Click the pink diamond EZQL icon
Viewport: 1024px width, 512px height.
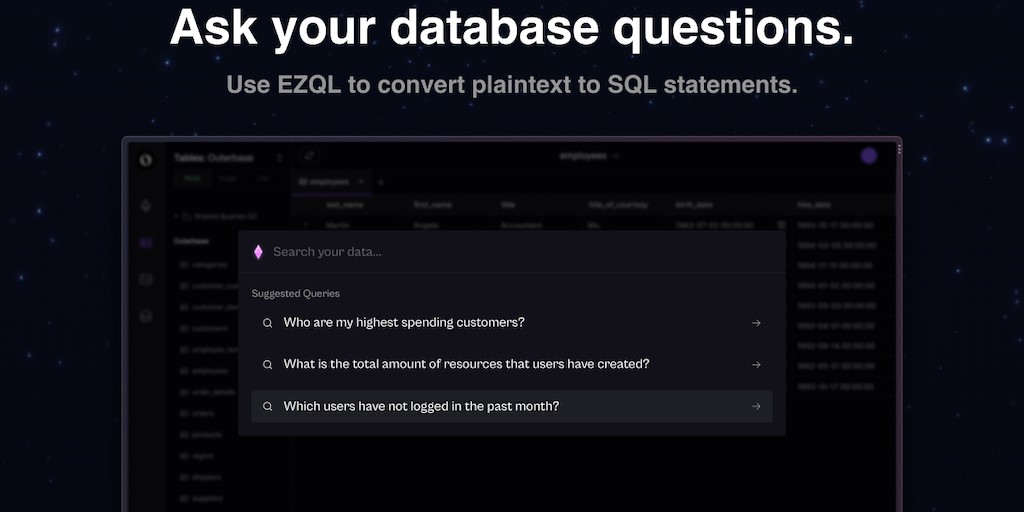[x=258, y=252]
